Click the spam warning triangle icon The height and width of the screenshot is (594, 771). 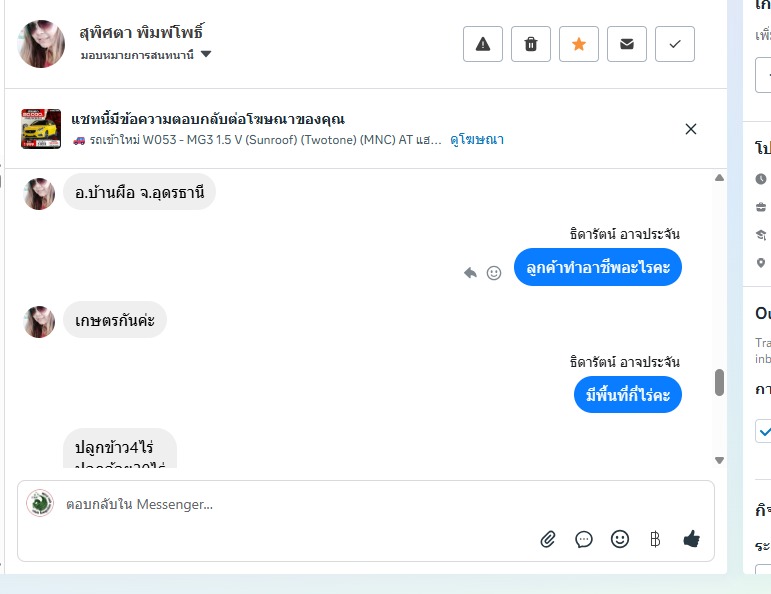tap(483, 44)
